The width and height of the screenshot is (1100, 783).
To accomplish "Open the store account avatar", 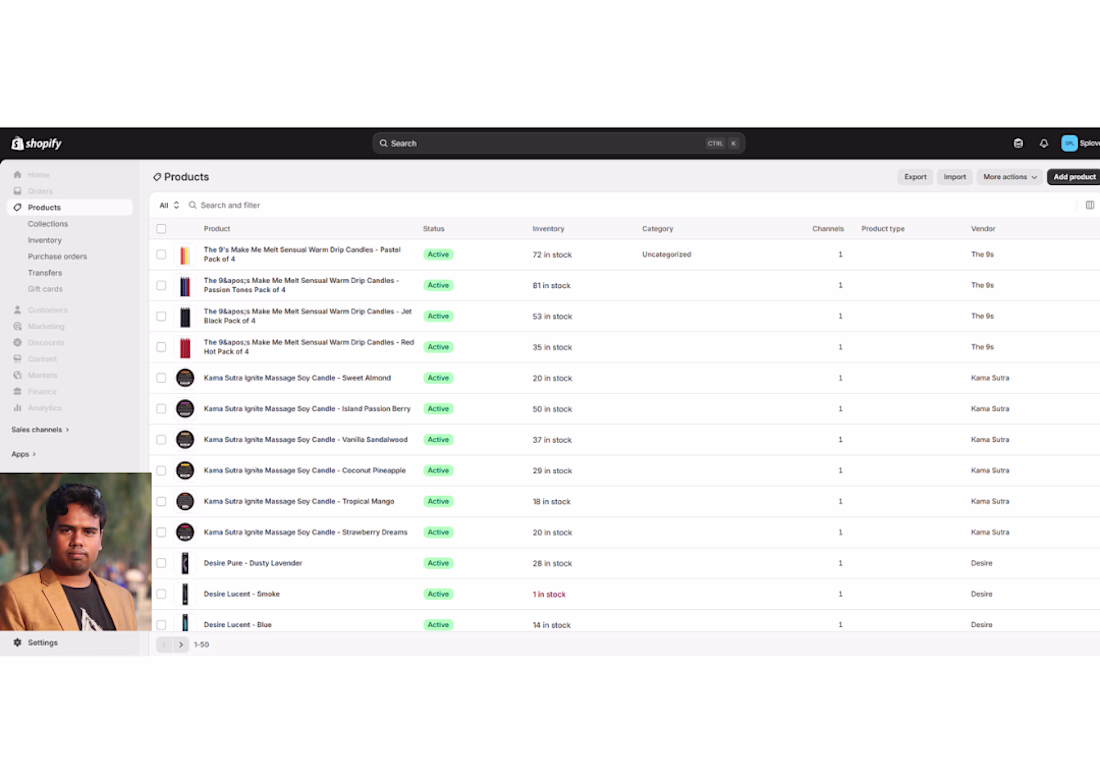I will pyautogui.click(x=1069, y=143).
